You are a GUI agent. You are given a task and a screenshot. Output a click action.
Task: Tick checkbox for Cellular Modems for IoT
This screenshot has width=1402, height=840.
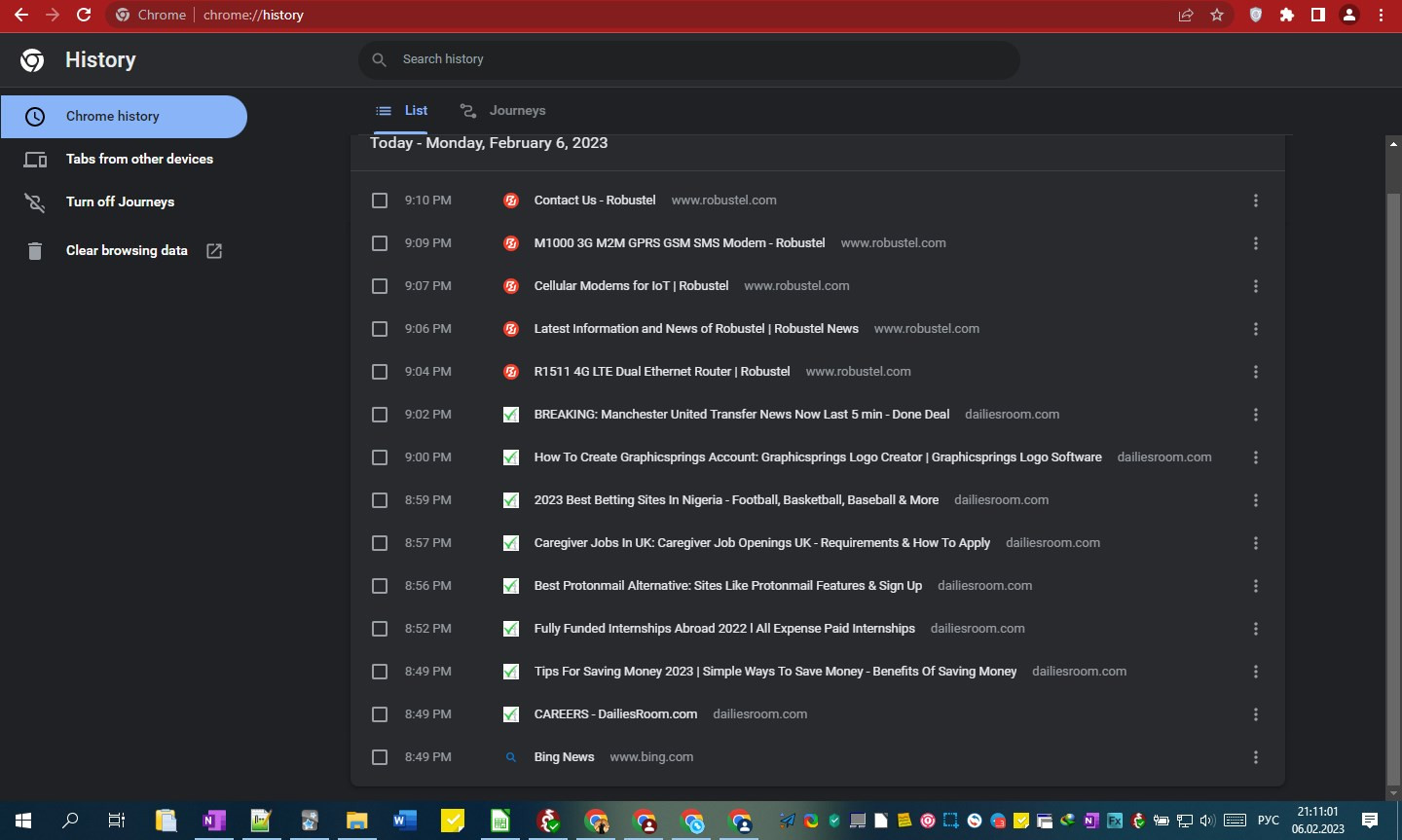coord(380,286)
